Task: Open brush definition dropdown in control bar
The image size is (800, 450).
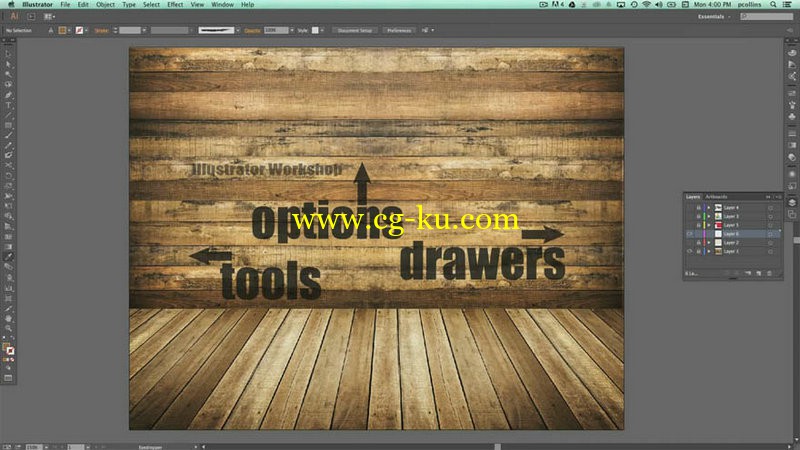Action: point(238,30)
